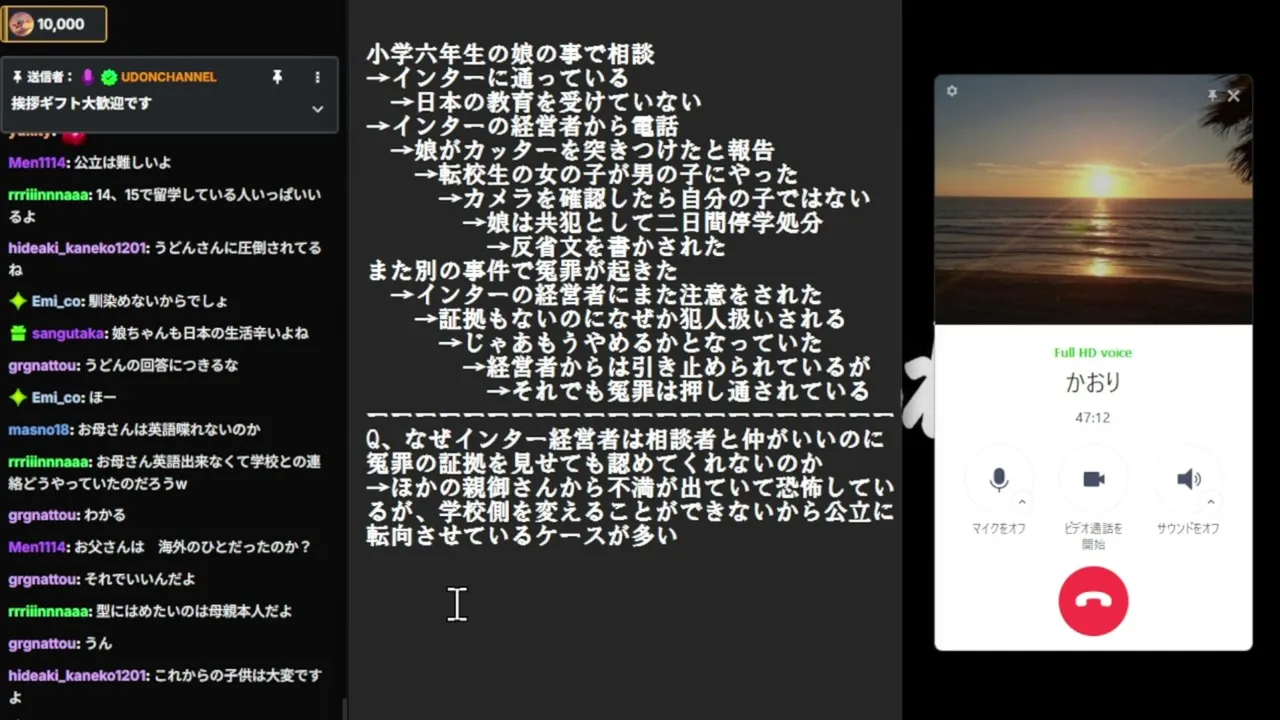This screenshot has width=1280, height=720.
Task: Click Men1114 on the お父さんは 海外のひと message
Action: 38,547
